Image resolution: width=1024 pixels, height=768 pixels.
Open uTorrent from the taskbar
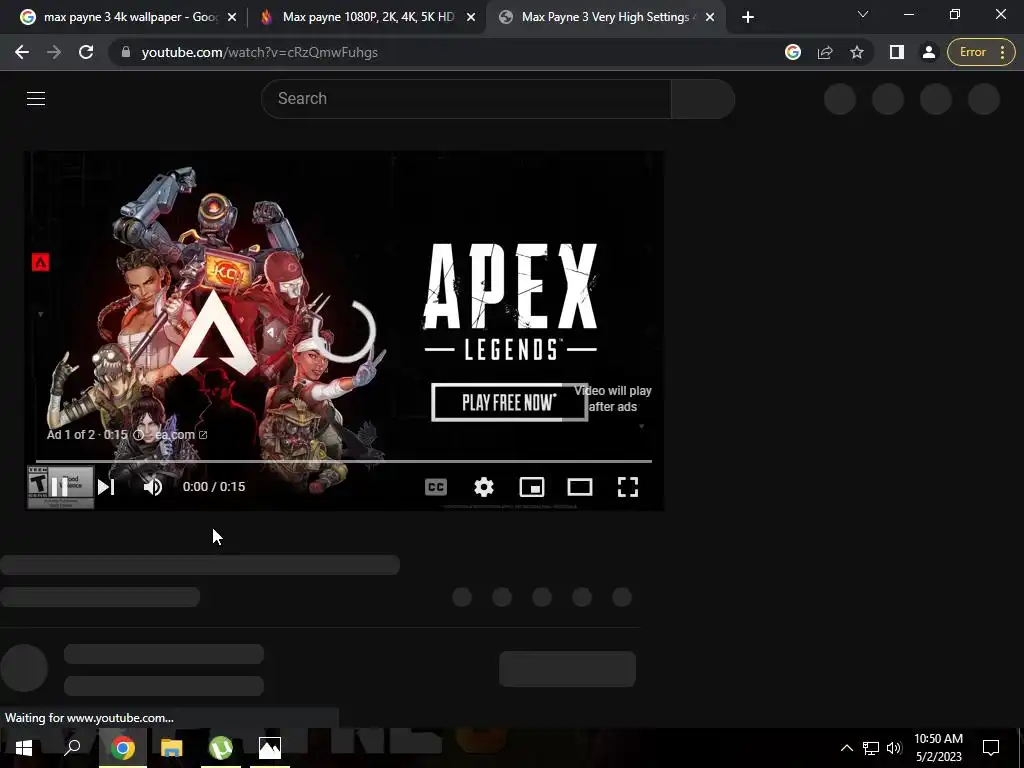(221, 748)
